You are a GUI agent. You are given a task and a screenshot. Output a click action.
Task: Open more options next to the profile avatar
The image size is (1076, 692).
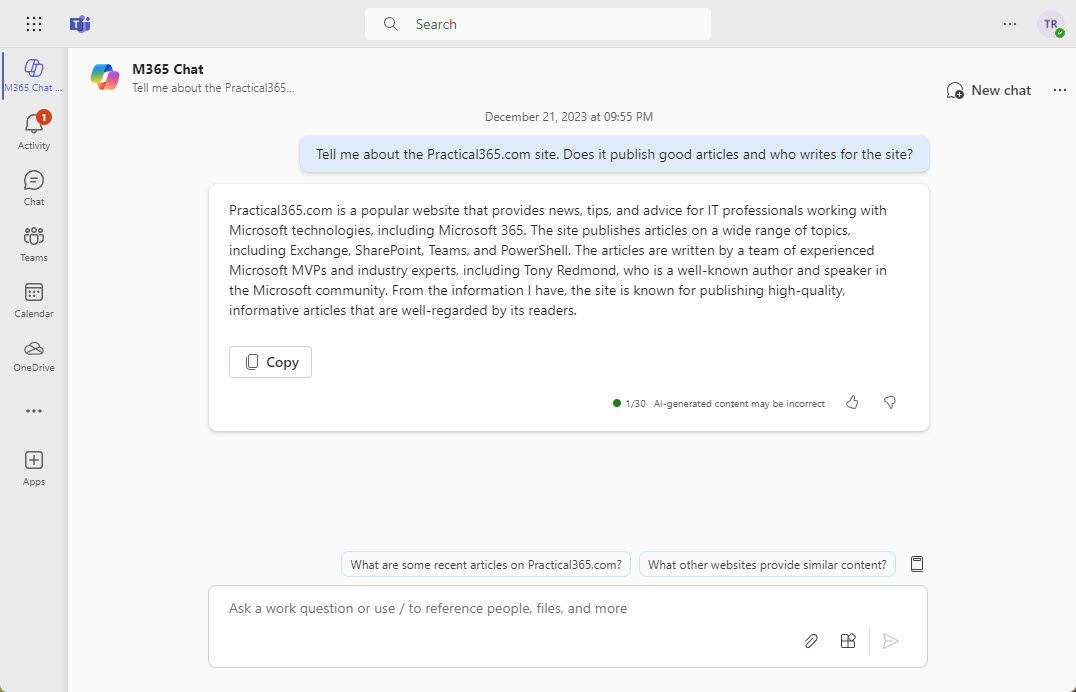(1009, 23)
